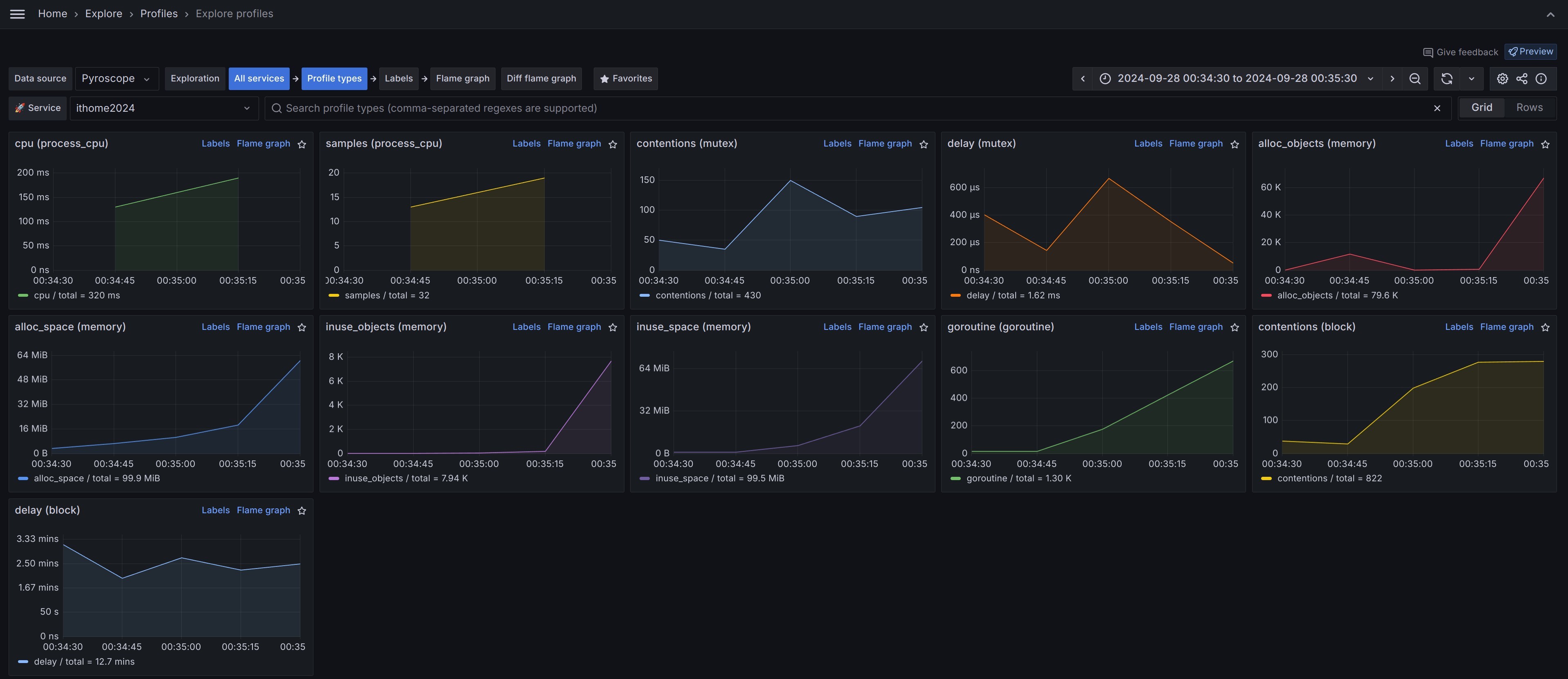This screenshot has width=1568, height=679.
Task: Open the settings gear icon
Action: 1502,79
